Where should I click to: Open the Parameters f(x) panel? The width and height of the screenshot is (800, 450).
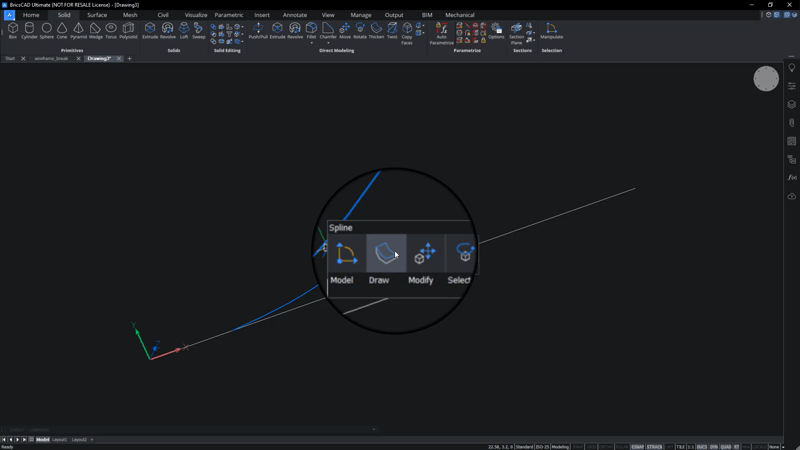791,178
